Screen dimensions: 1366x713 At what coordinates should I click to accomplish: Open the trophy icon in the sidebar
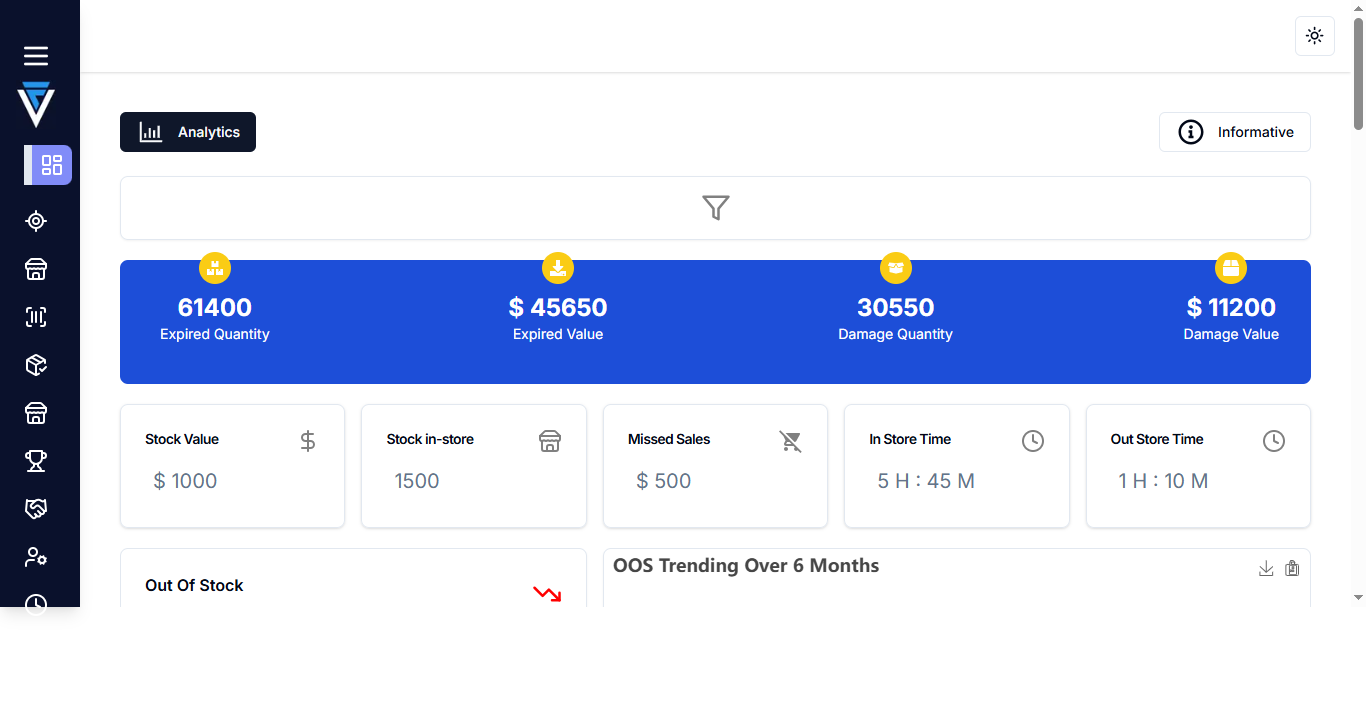36,461
